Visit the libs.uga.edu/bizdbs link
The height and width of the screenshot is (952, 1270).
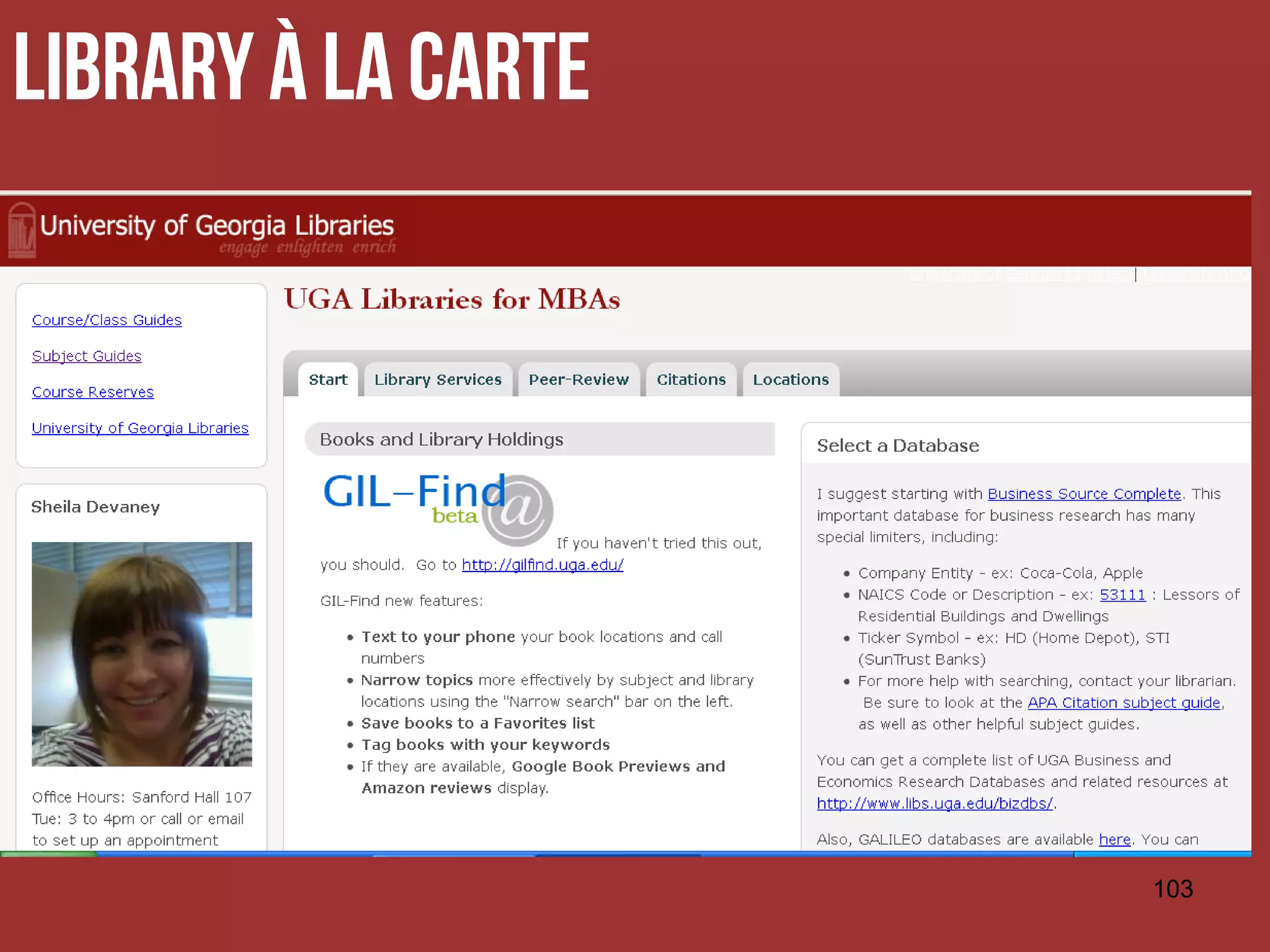pyautogui.click(x=935, y=804)
